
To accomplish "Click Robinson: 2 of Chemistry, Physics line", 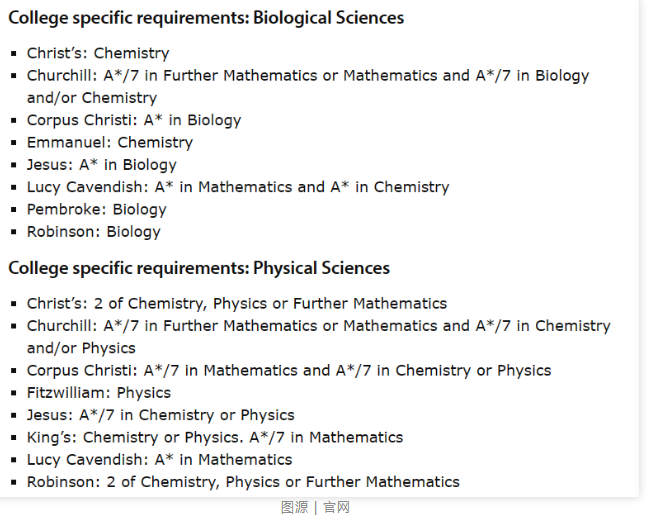I will click(243, 482).
